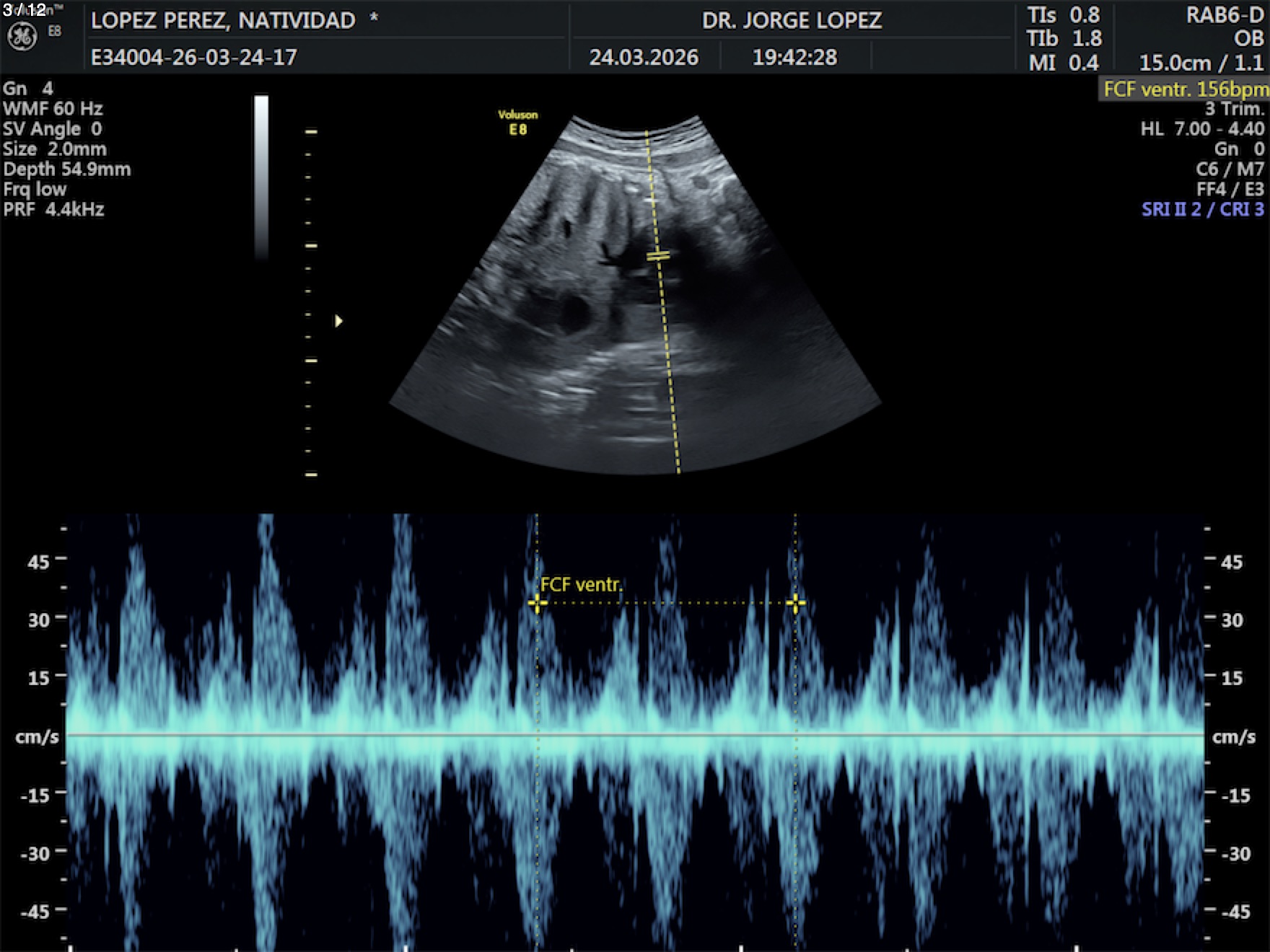This screenshot has height=952, width=1270.
Task: Click patient ID E34004-26-03-24-17
Action: pyautogui.click(x=193, y=58)
